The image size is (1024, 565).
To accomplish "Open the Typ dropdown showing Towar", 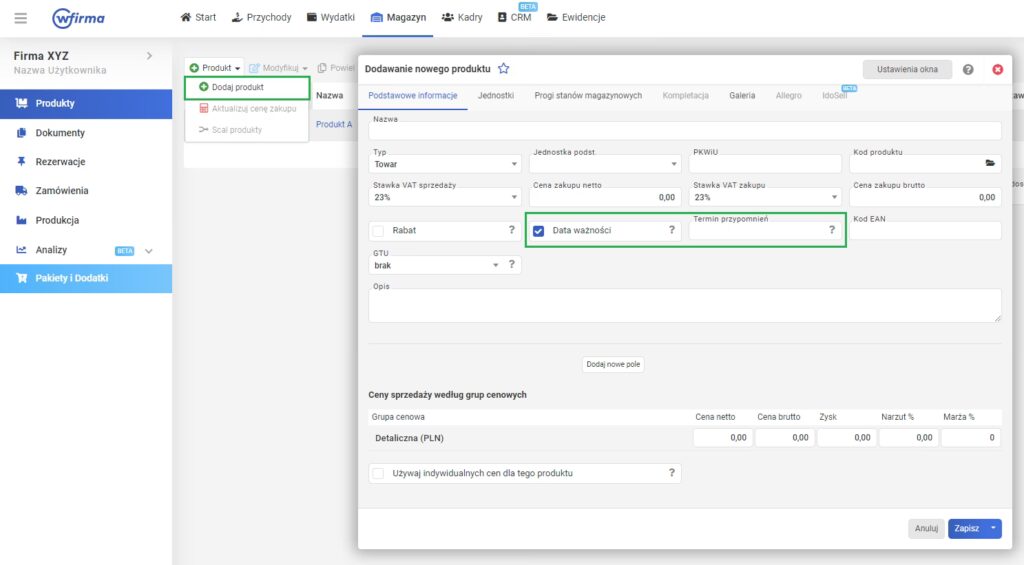I will click(445, 164).
